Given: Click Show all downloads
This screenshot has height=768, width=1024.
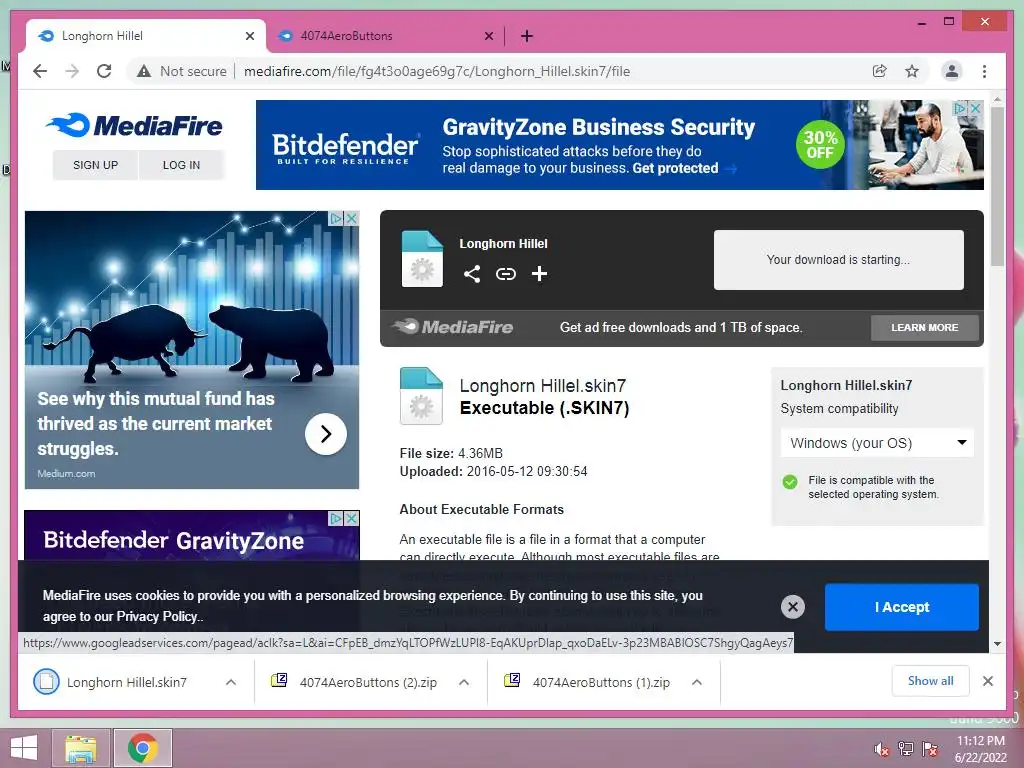Looking at the screenshot, I should (931, 681).
